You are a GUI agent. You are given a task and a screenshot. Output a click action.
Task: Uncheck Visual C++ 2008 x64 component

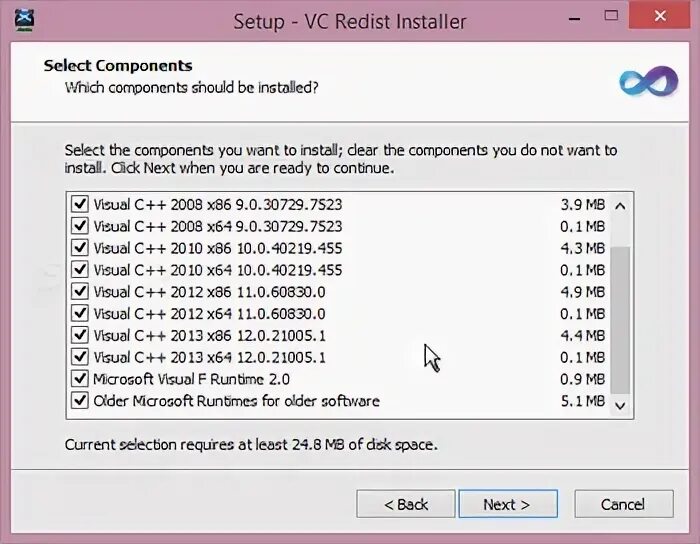80,226
